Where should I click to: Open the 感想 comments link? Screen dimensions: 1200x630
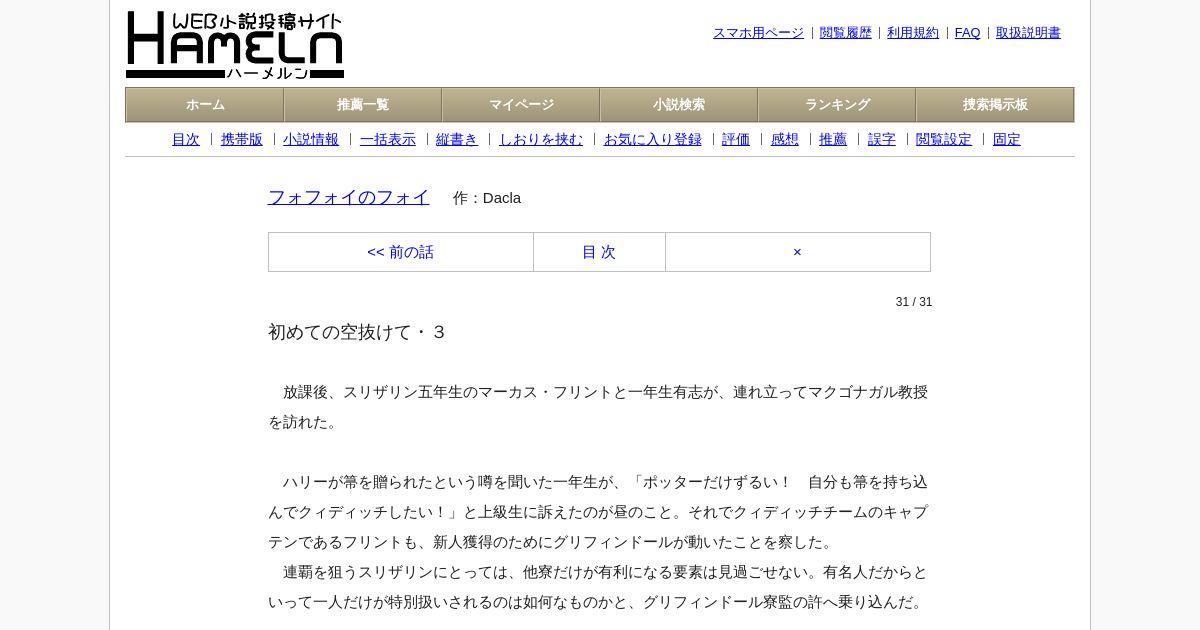[x=785, y=140]
